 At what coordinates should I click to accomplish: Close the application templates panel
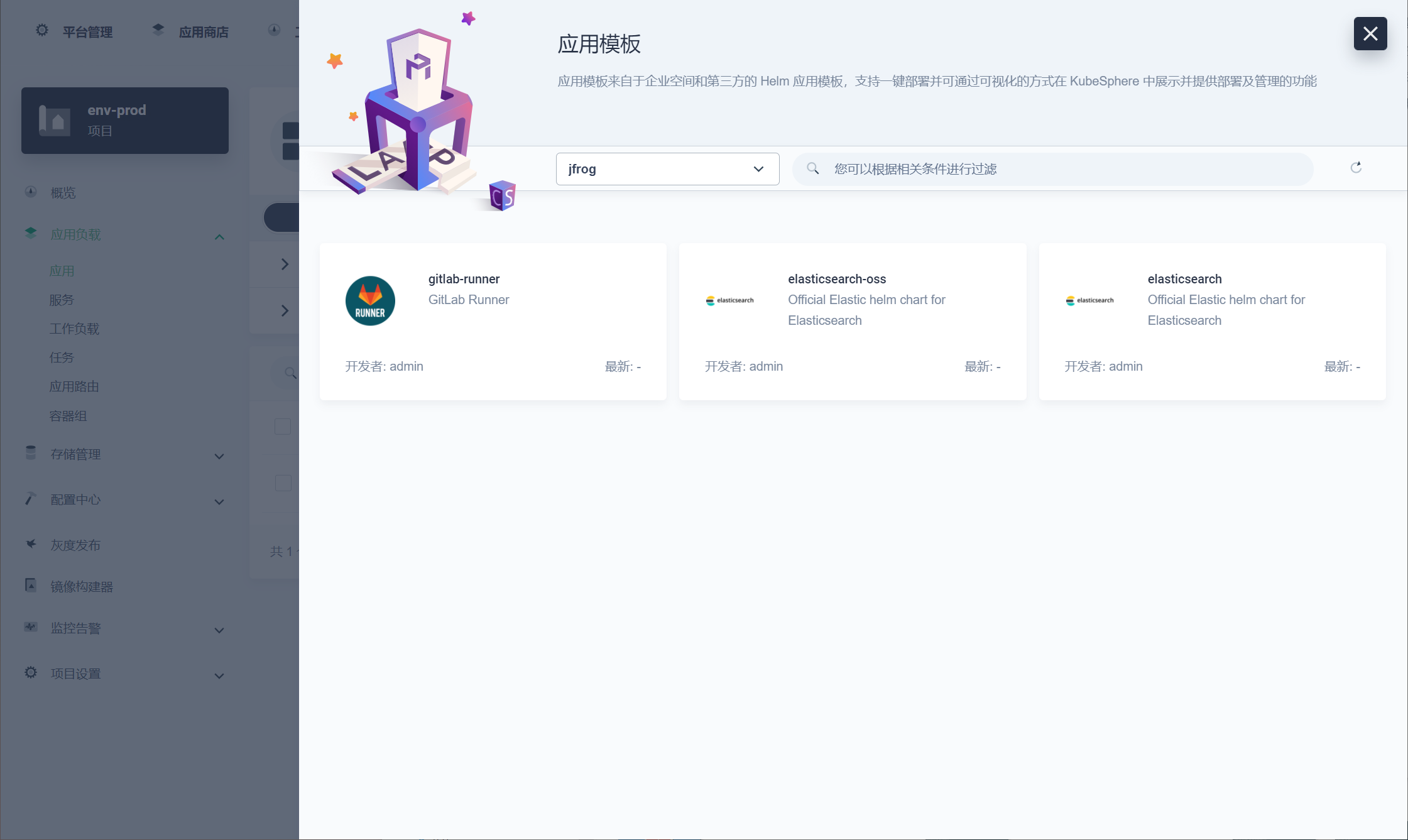(x=1370, y=33)
